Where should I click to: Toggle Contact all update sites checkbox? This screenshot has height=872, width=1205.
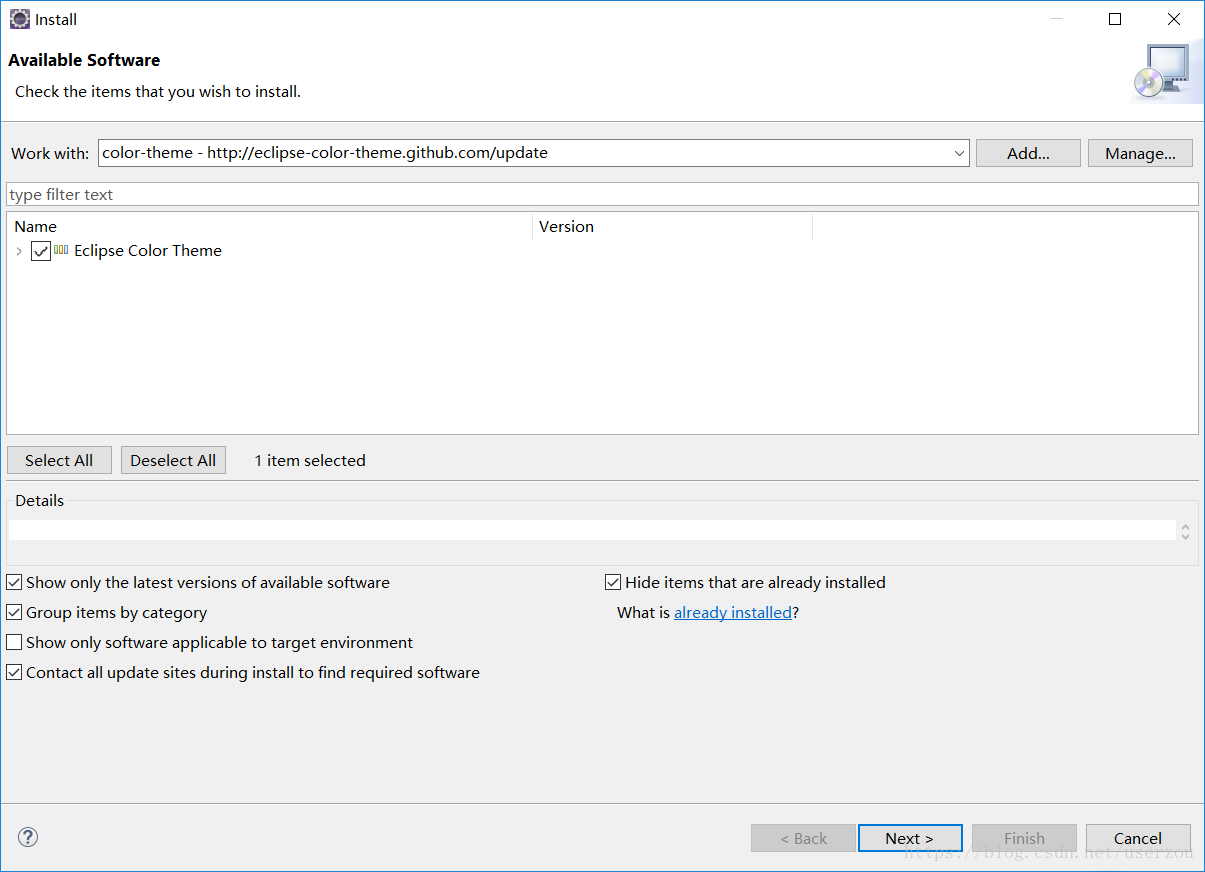tap(14, 672)
